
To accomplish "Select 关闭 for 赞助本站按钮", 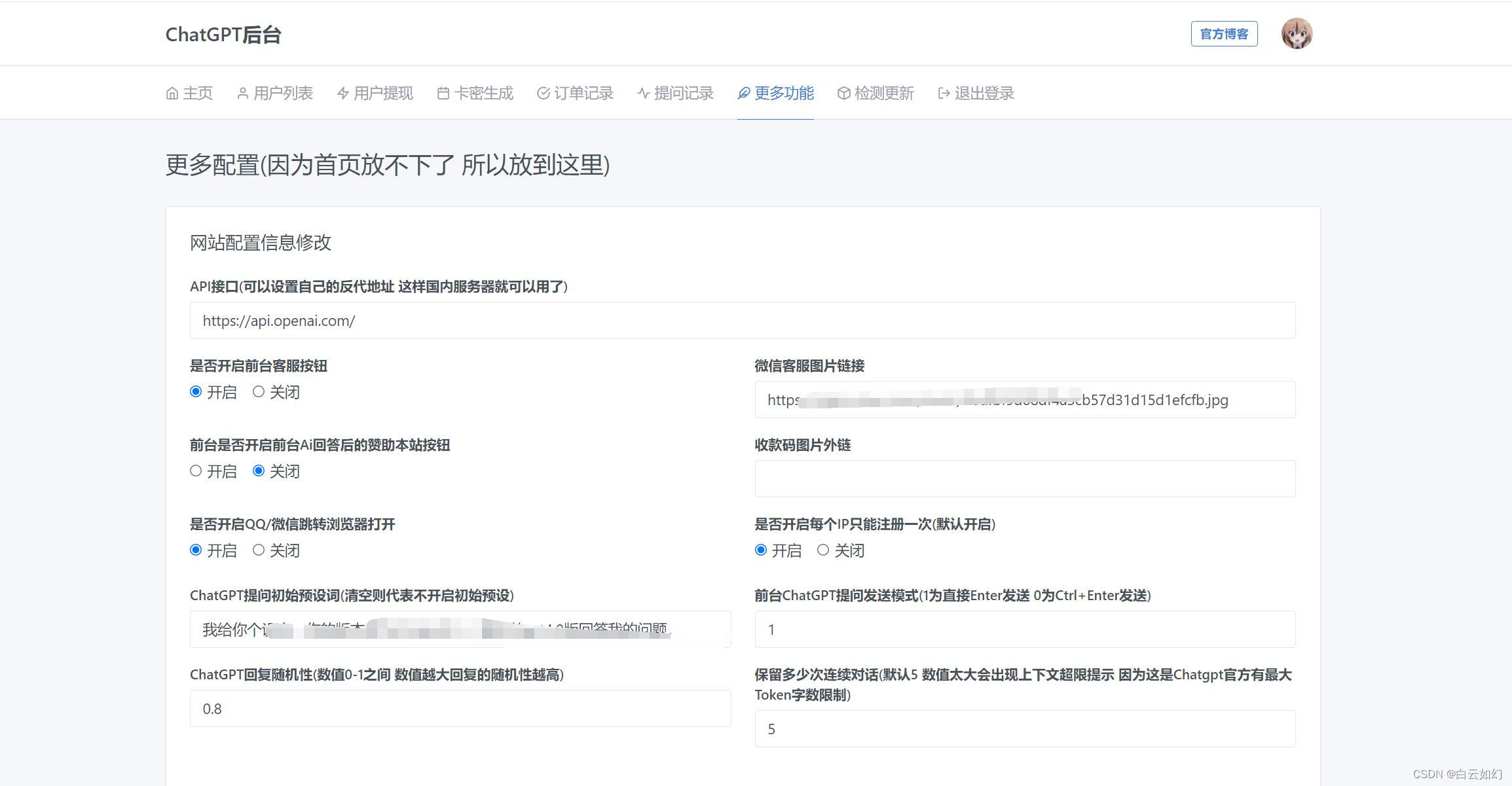I will (x=259, y=471).
